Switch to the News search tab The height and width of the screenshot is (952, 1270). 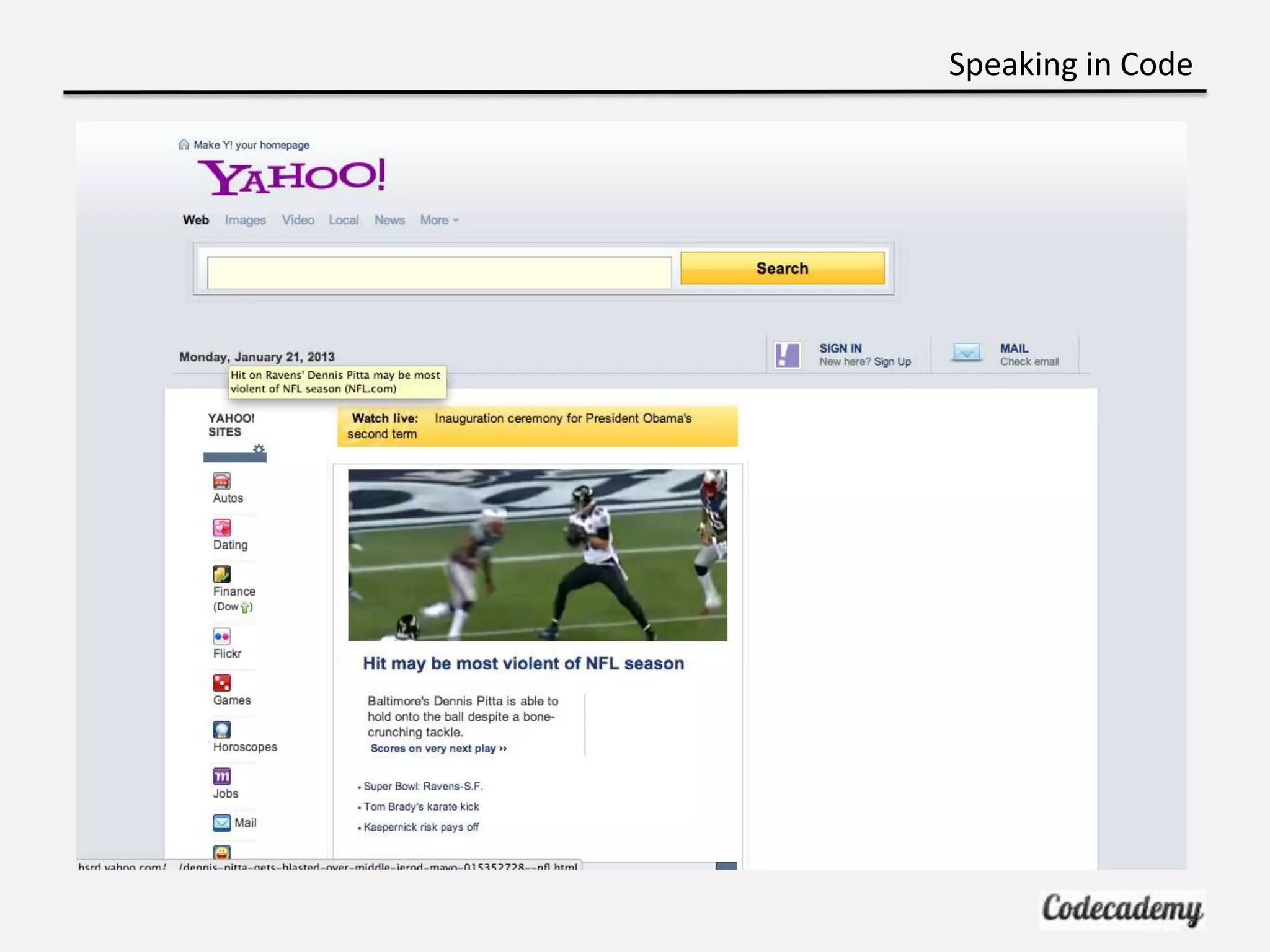click(x=389, y=220)
